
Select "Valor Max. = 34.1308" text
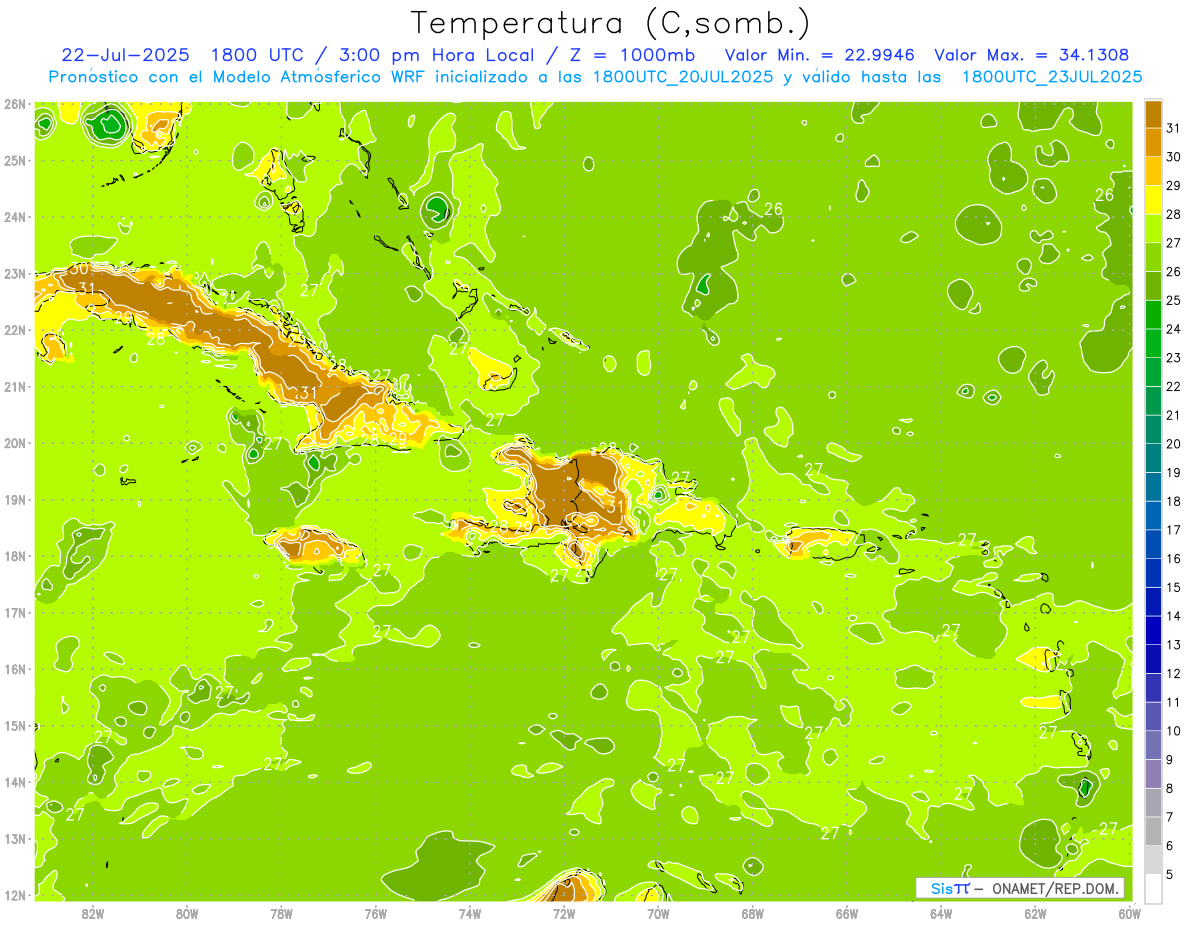tap(1032, 54)
